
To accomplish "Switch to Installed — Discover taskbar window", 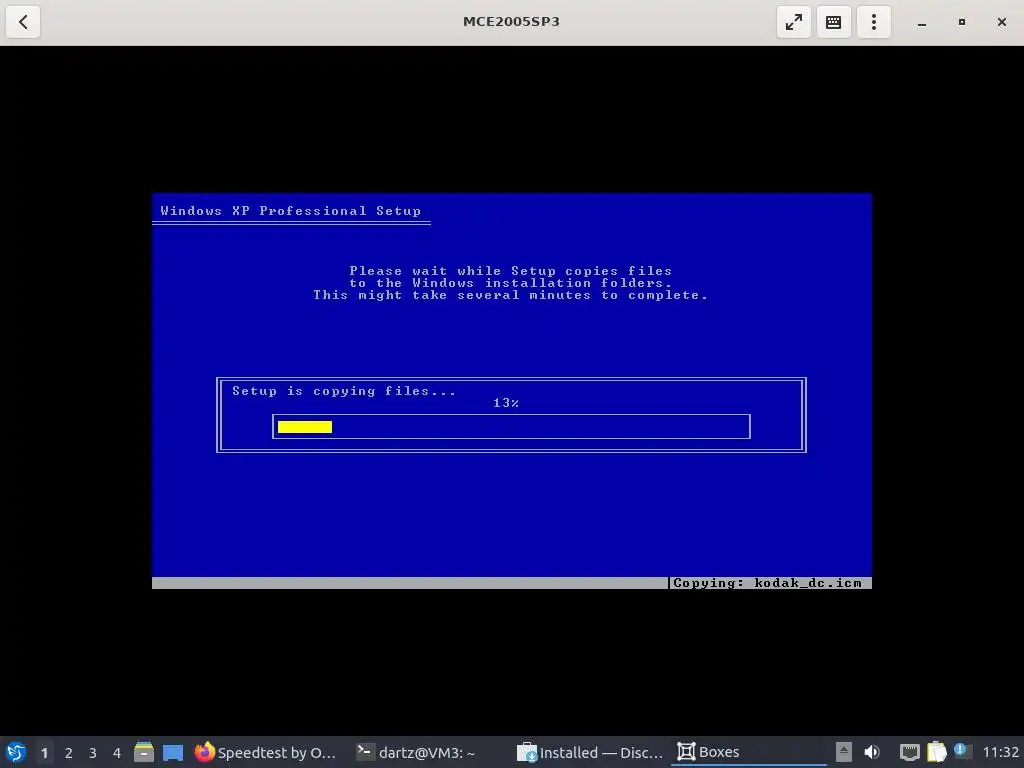I will click(590, 752).
